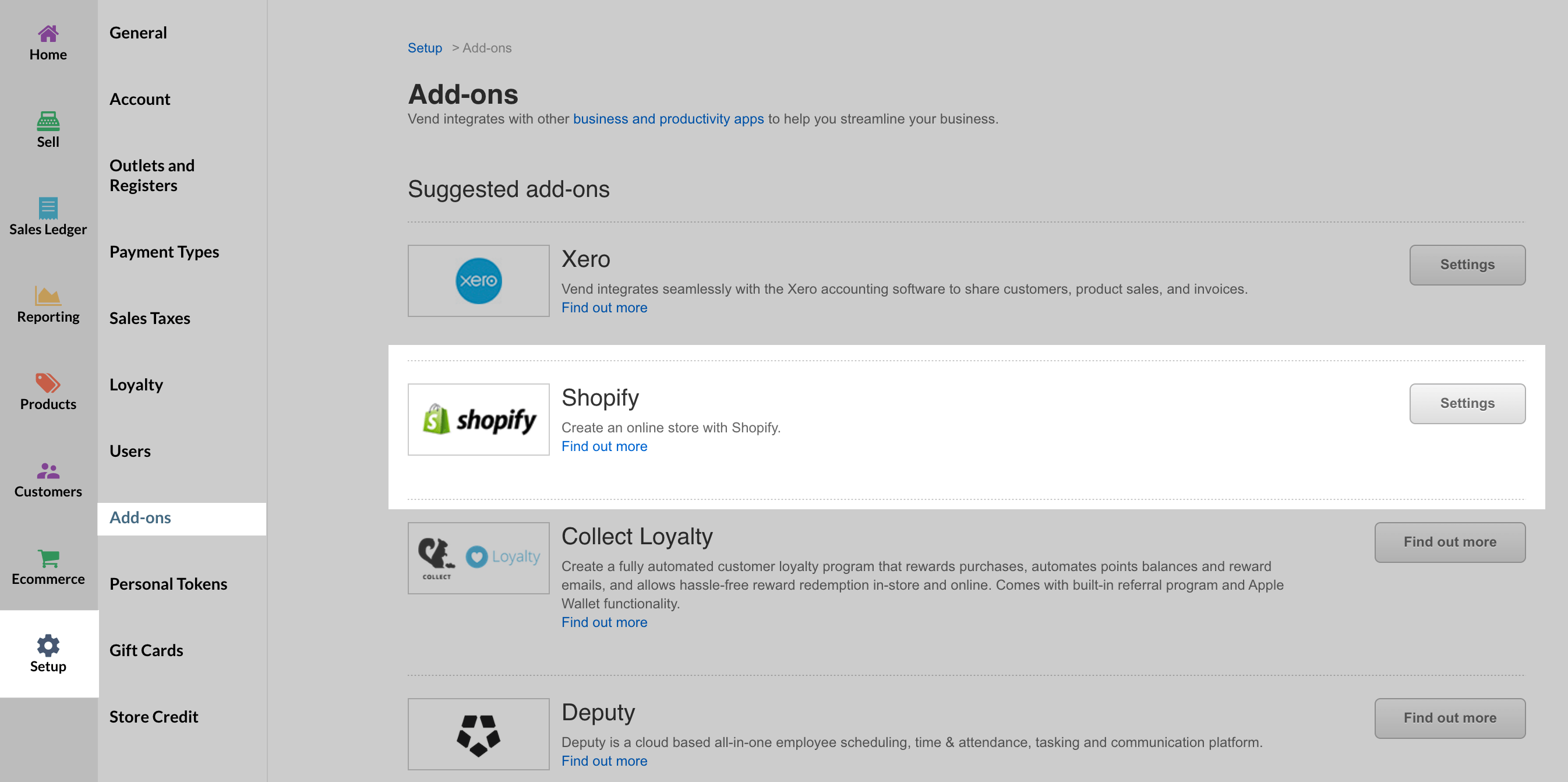Open Ecommerce cart icon
Screen dimensions: 1568x782
pos(48,558)
